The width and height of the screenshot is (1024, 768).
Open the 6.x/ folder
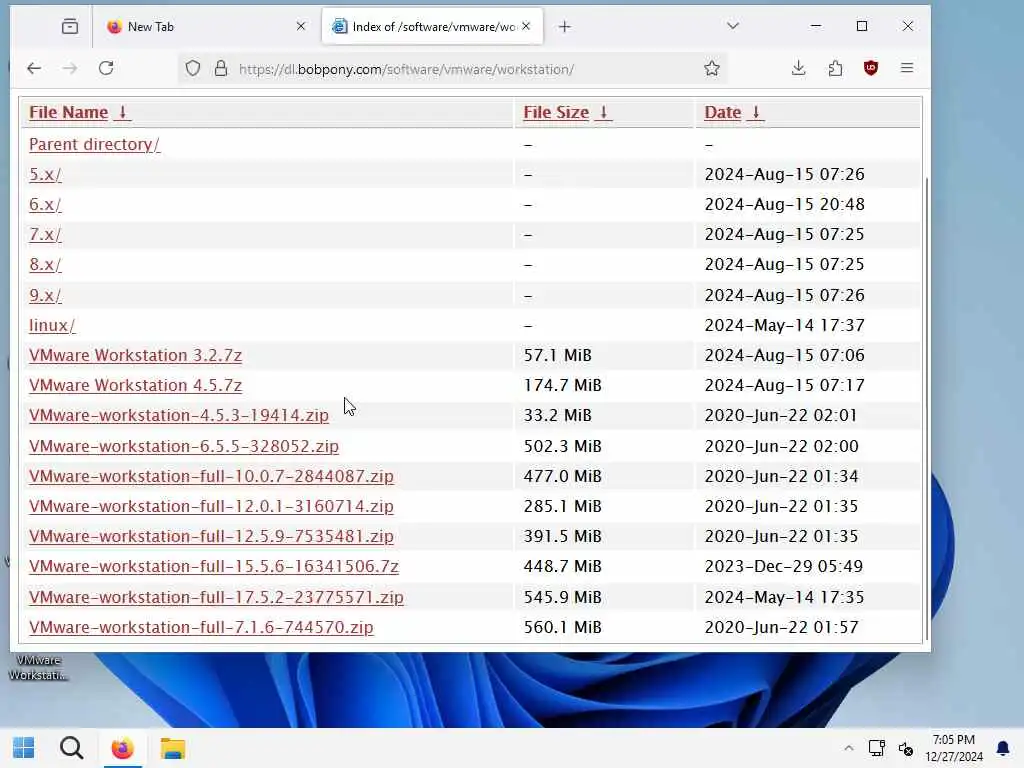pyautogui.click(x=45, y=204)
